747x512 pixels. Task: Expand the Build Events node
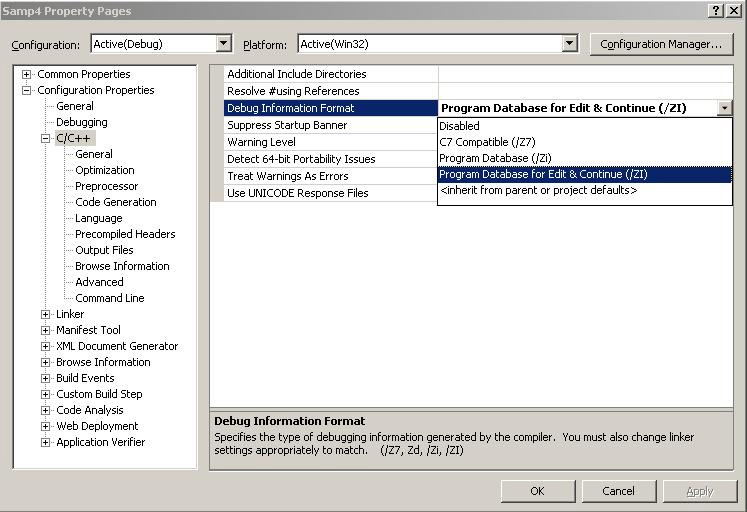pos(46,378)
